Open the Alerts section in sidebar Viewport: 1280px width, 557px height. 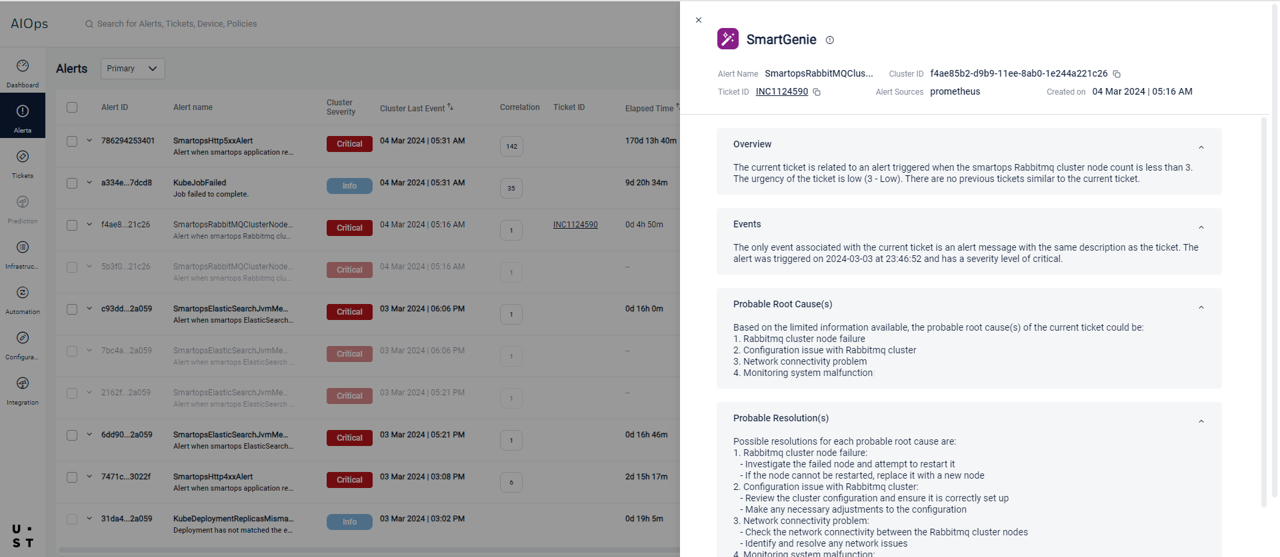click(22, 117)
